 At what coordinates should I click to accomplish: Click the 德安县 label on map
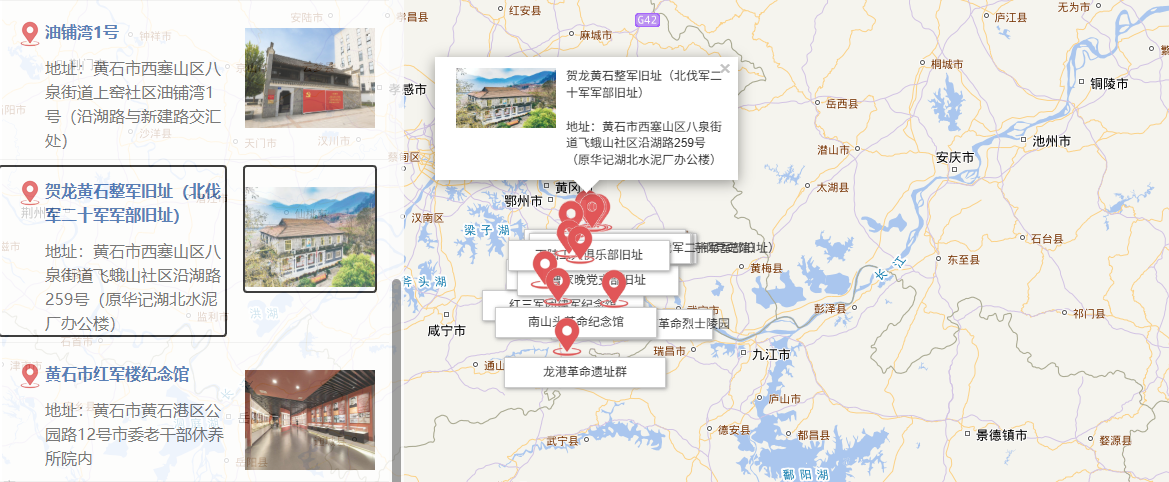734,430
